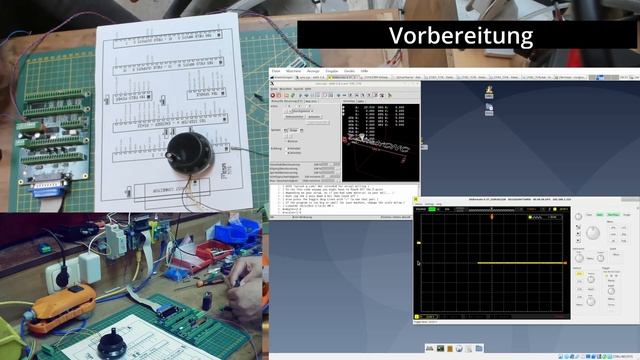Viewport: 640px width, 360px height.
Task: Toggle yellow CH1 channel button in oscilloscope
Action: tap(579, 274)
